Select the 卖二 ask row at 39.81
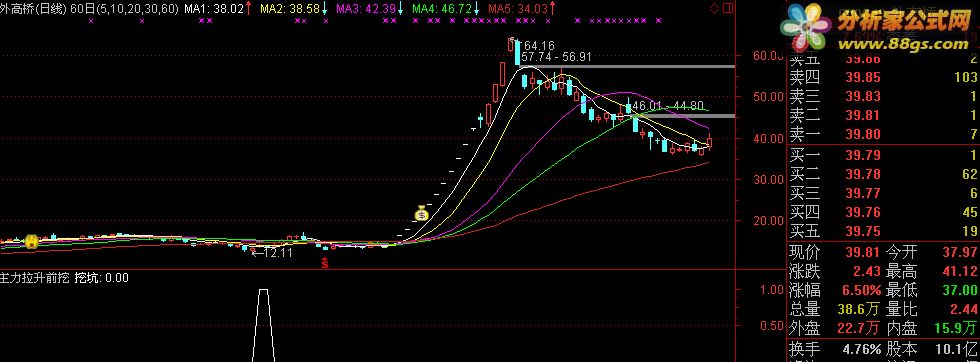 tap(882, 115)
